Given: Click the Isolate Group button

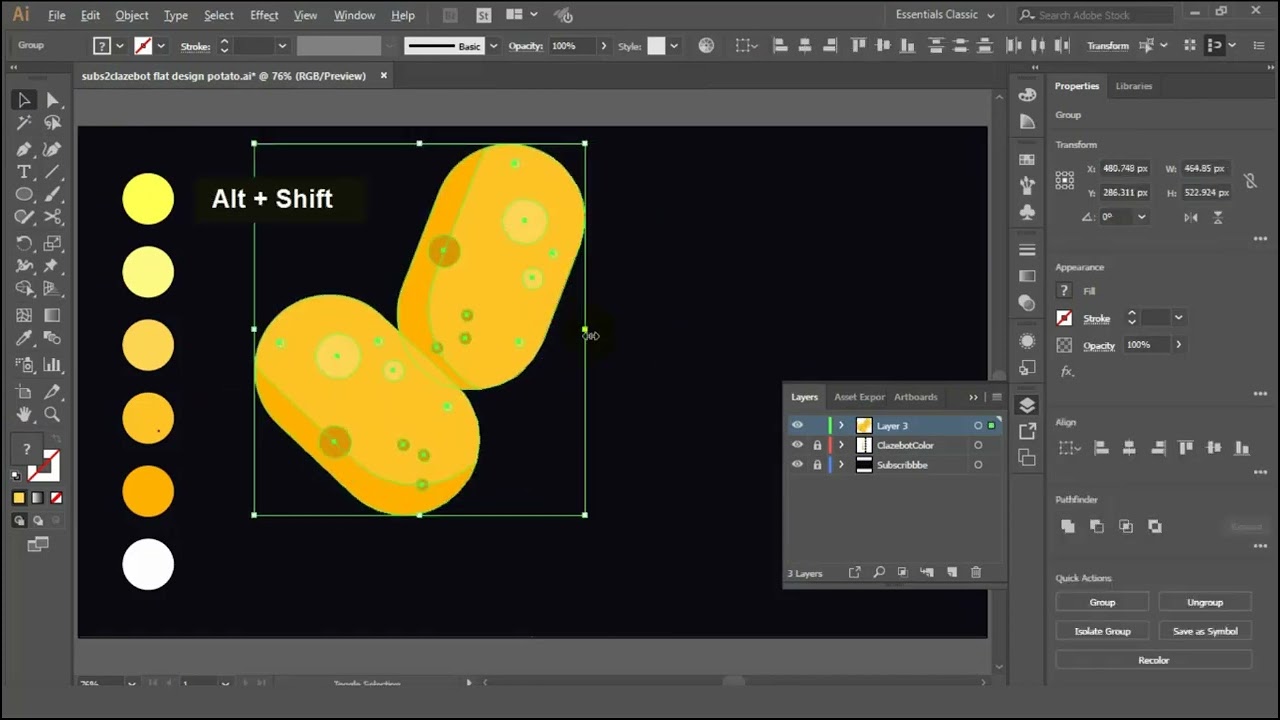Looking at the screenshot, I should tap(1102, 631).
